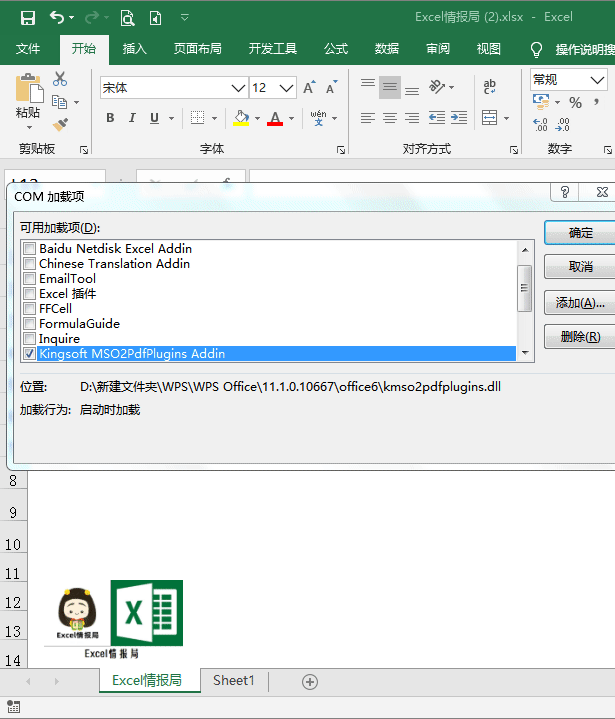The width and height of the screenshot is (615, 719).
Task: Click the Cut scissors icon
Action: coord(60,79)
